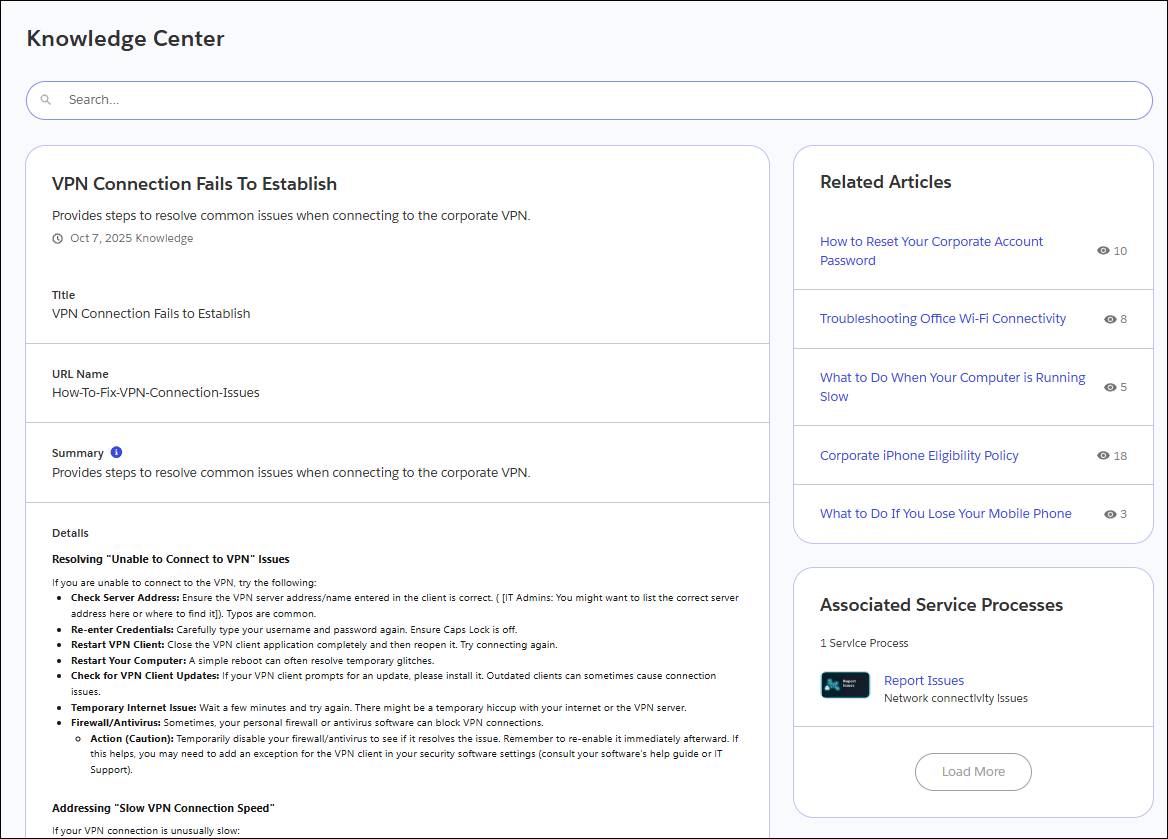This screenshot has height=839, width=1168.
Task: Click the URL Name field label
Action: [x=80, y=374]
